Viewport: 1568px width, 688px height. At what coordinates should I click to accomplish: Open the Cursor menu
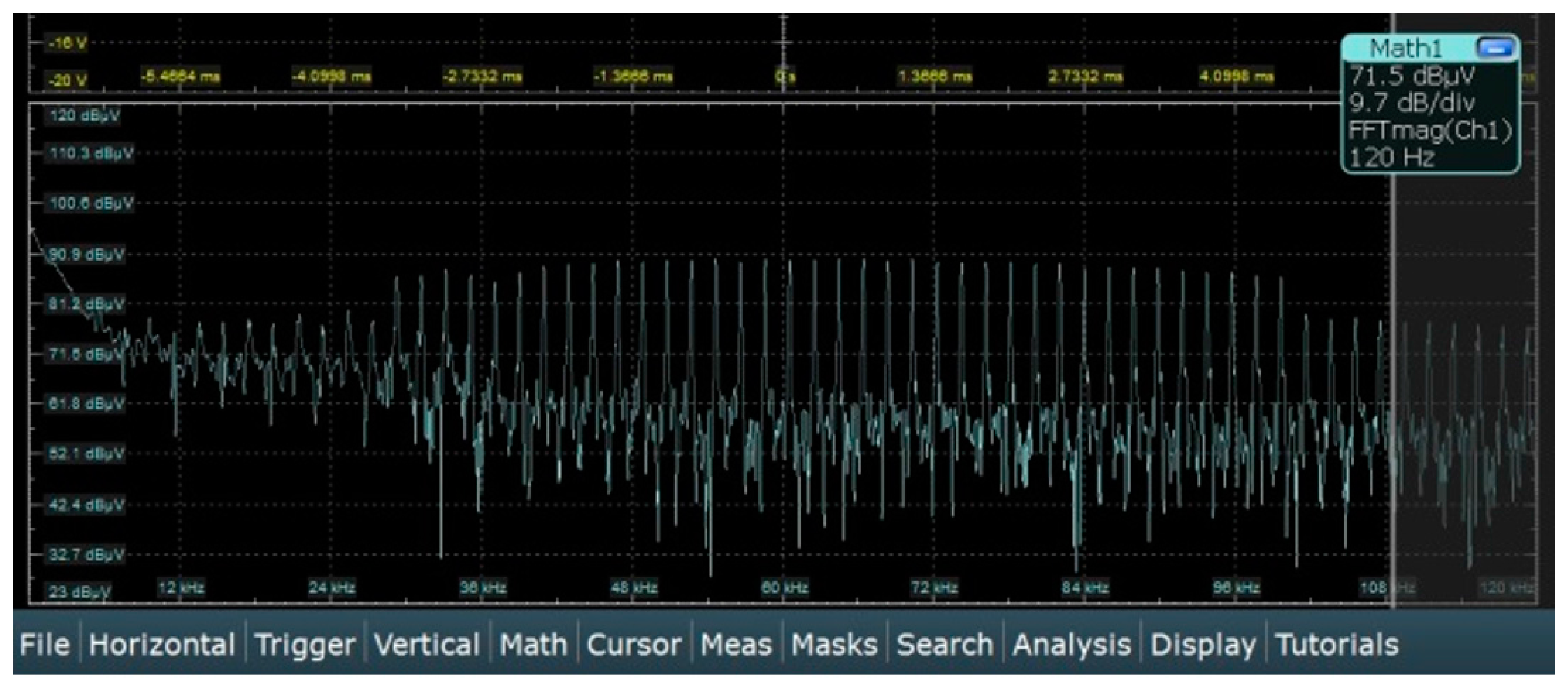click(633, 644)
